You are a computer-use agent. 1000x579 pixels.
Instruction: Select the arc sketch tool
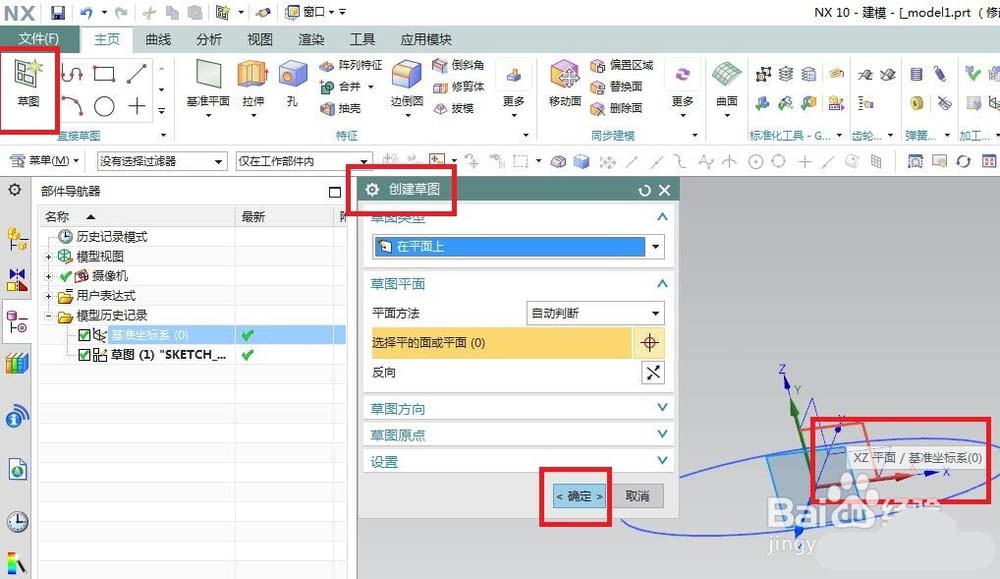(x=72, y=106)
